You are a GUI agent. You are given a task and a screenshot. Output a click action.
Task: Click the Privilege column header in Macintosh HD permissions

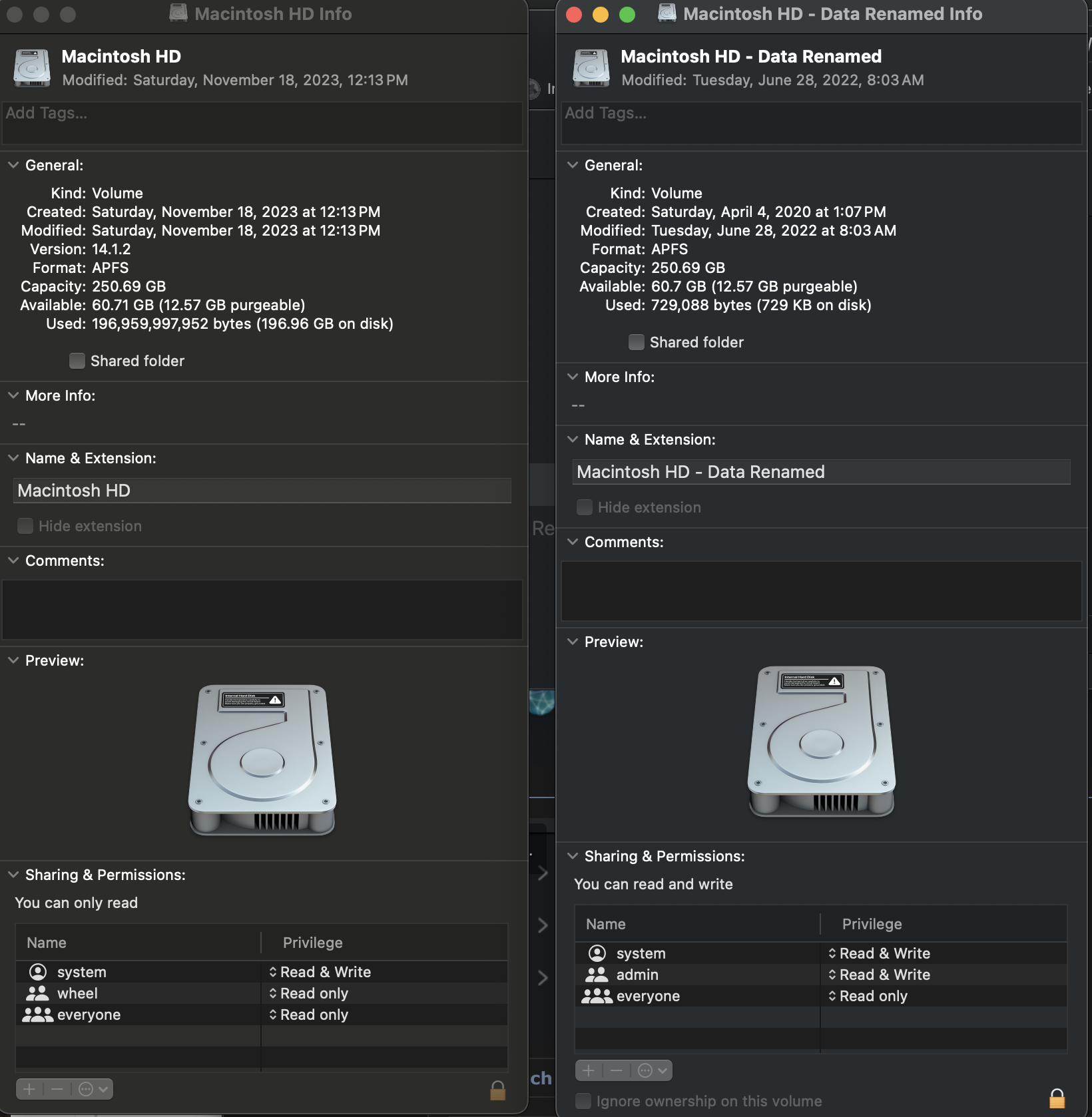coord(385,943)
